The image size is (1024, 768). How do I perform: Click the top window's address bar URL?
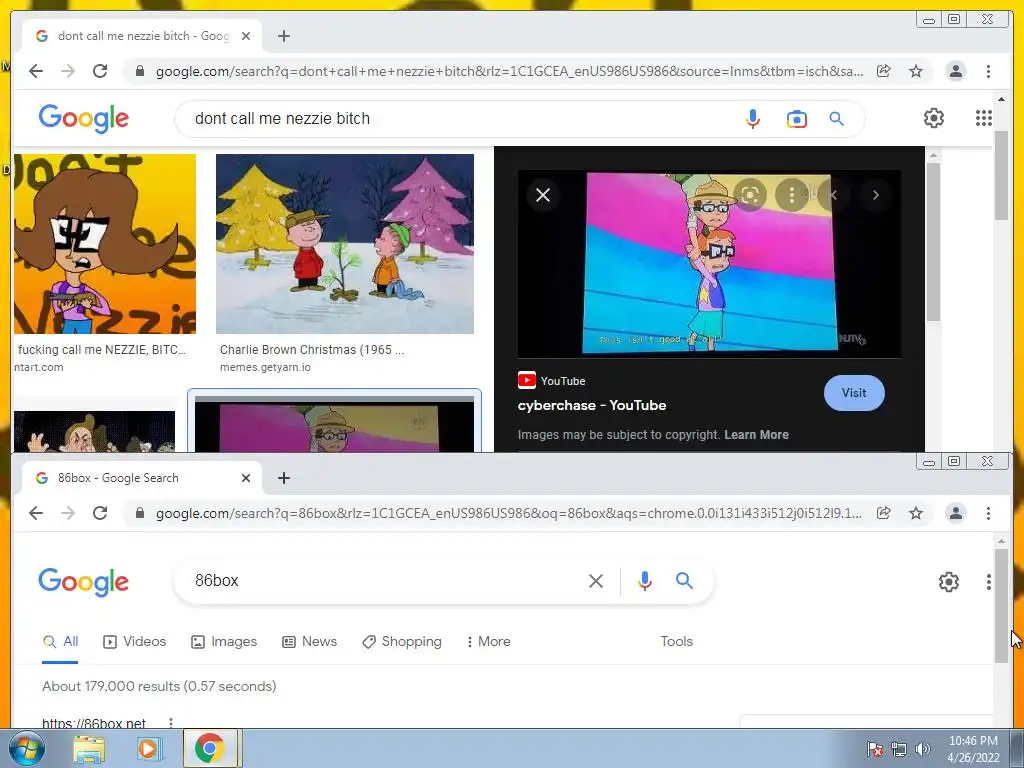click(509, 71)
